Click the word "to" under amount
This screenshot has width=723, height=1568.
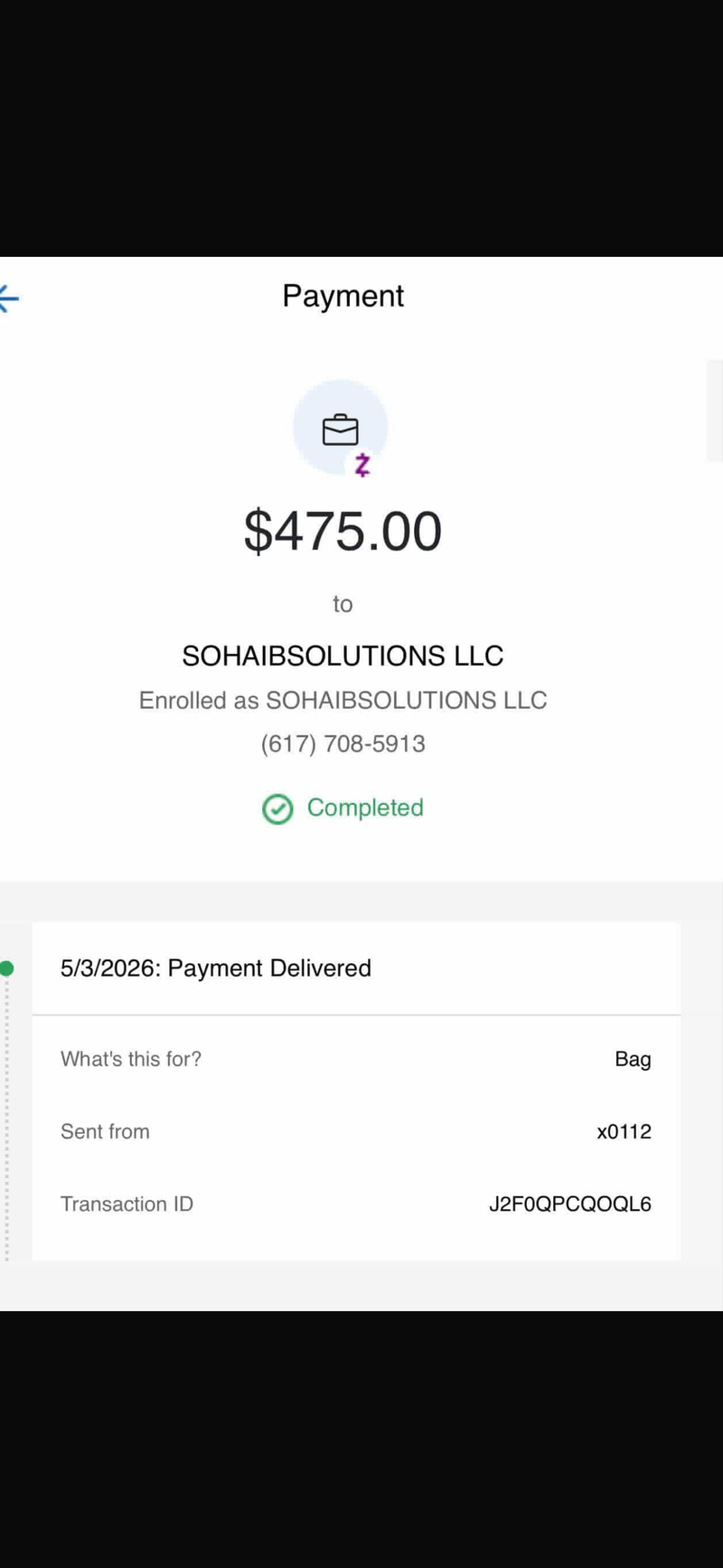pyautogui.click(x=343, y=604)
